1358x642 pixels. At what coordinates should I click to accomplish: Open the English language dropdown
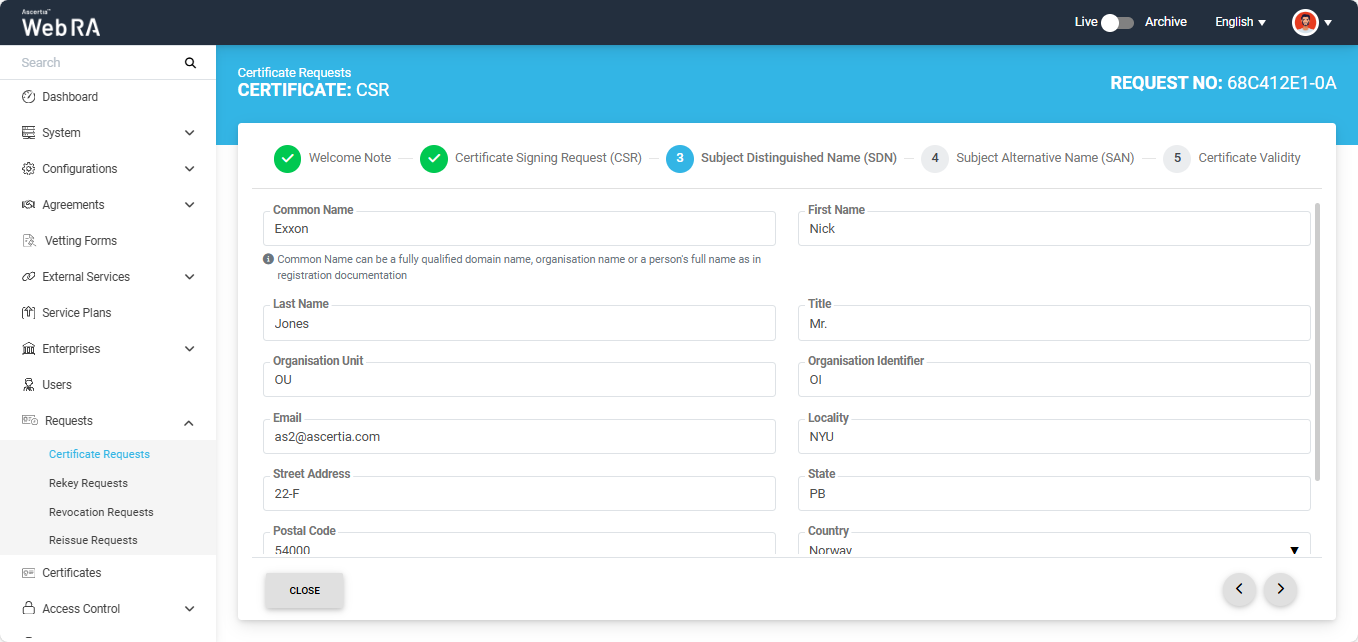pyautogui.click(x=1240, y=22)
